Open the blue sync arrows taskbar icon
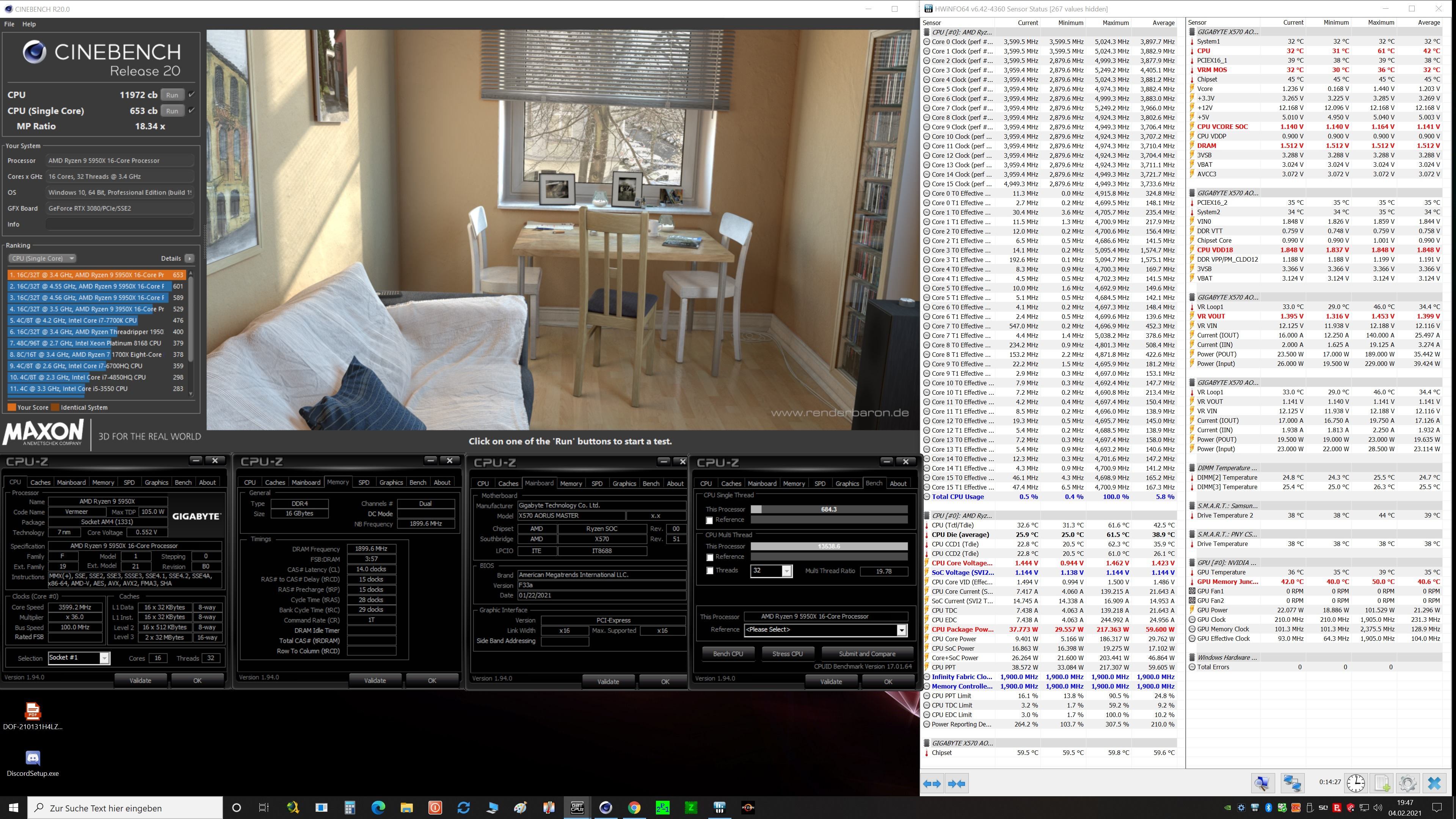The width and height of the screenshot is (1456, 819). (x=463, y=808)
